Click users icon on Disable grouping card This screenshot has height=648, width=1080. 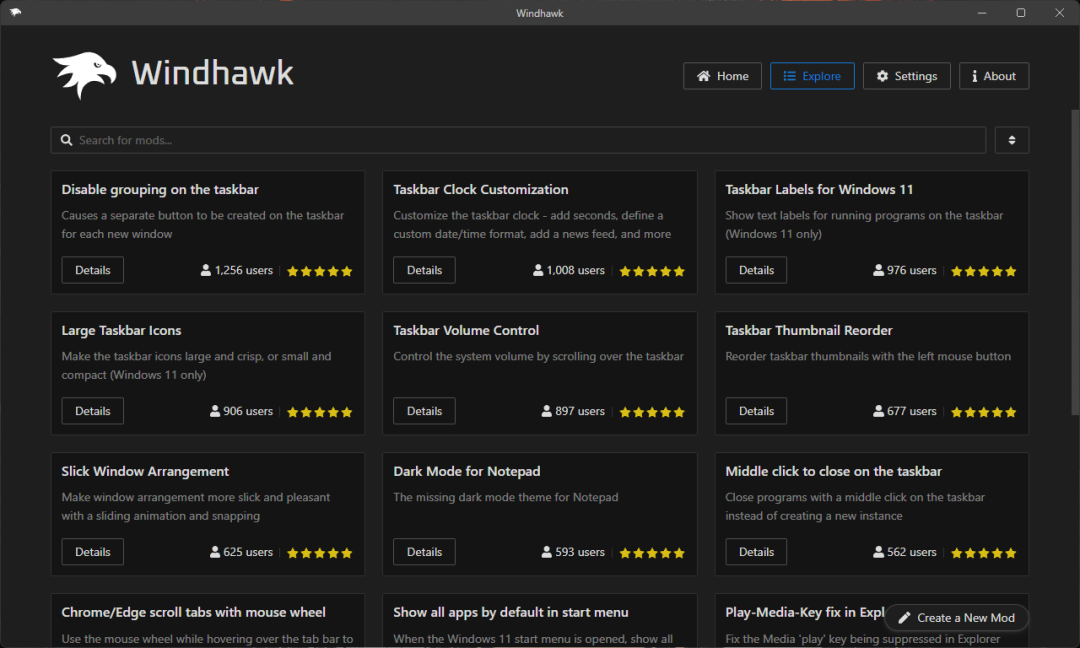(206, 270)
